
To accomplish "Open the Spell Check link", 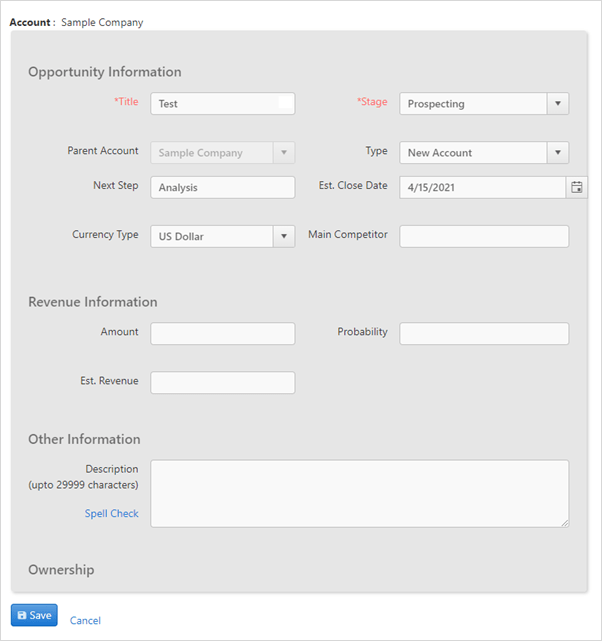I will coord(112,513).
